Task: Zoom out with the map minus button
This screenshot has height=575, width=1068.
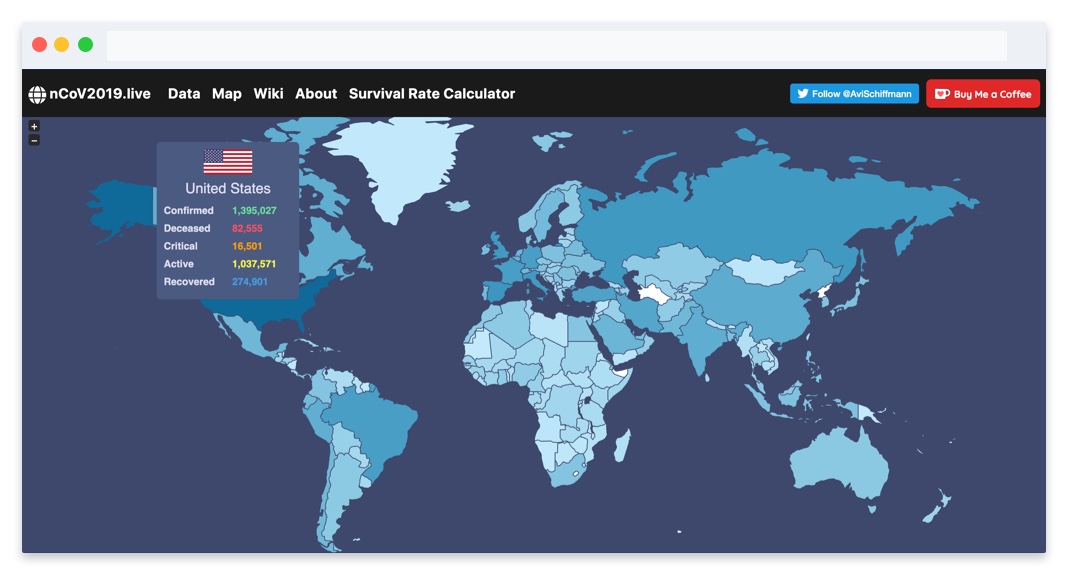Action: point(34,140)
